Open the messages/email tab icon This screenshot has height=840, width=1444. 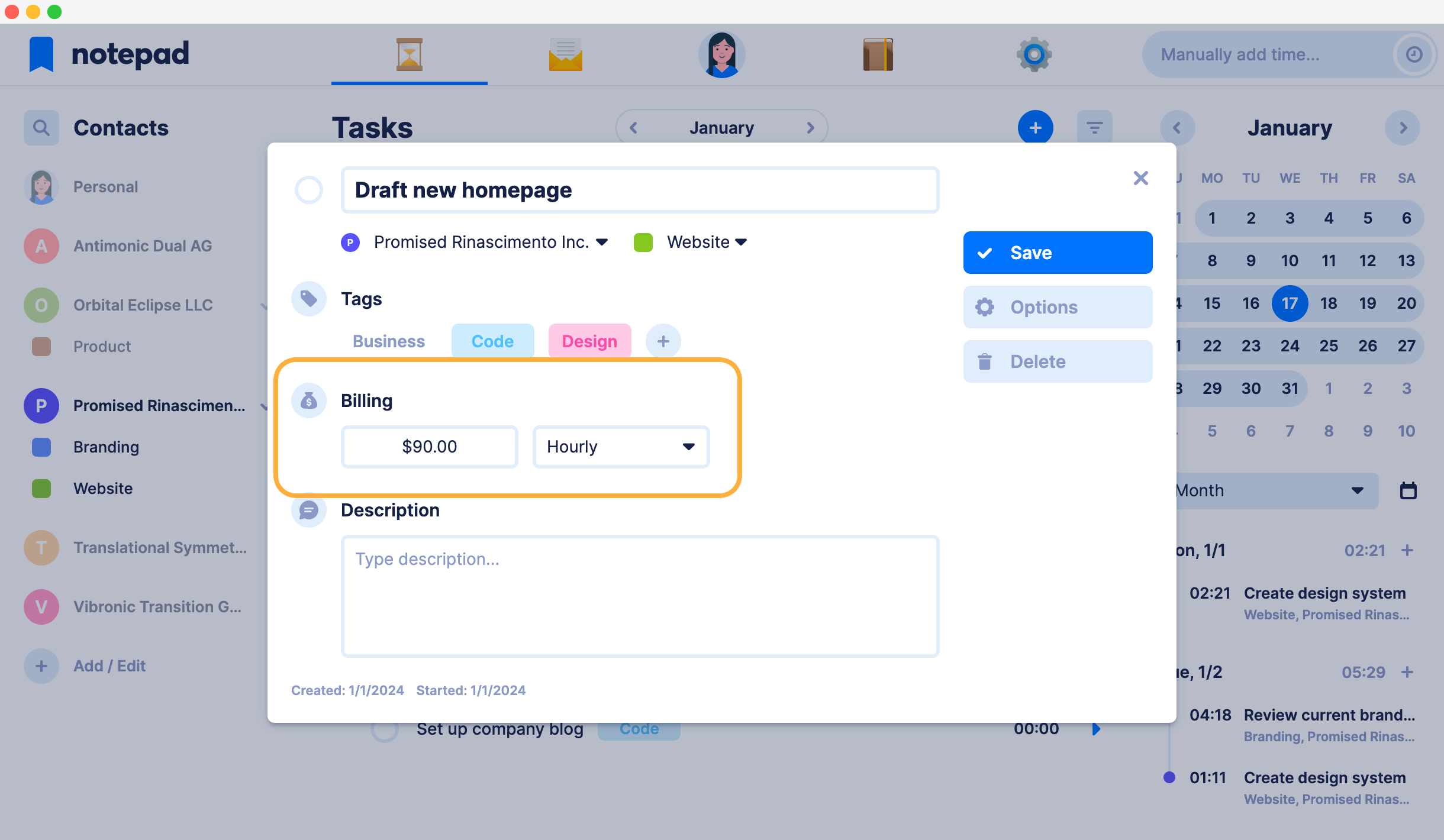point(565,54)
